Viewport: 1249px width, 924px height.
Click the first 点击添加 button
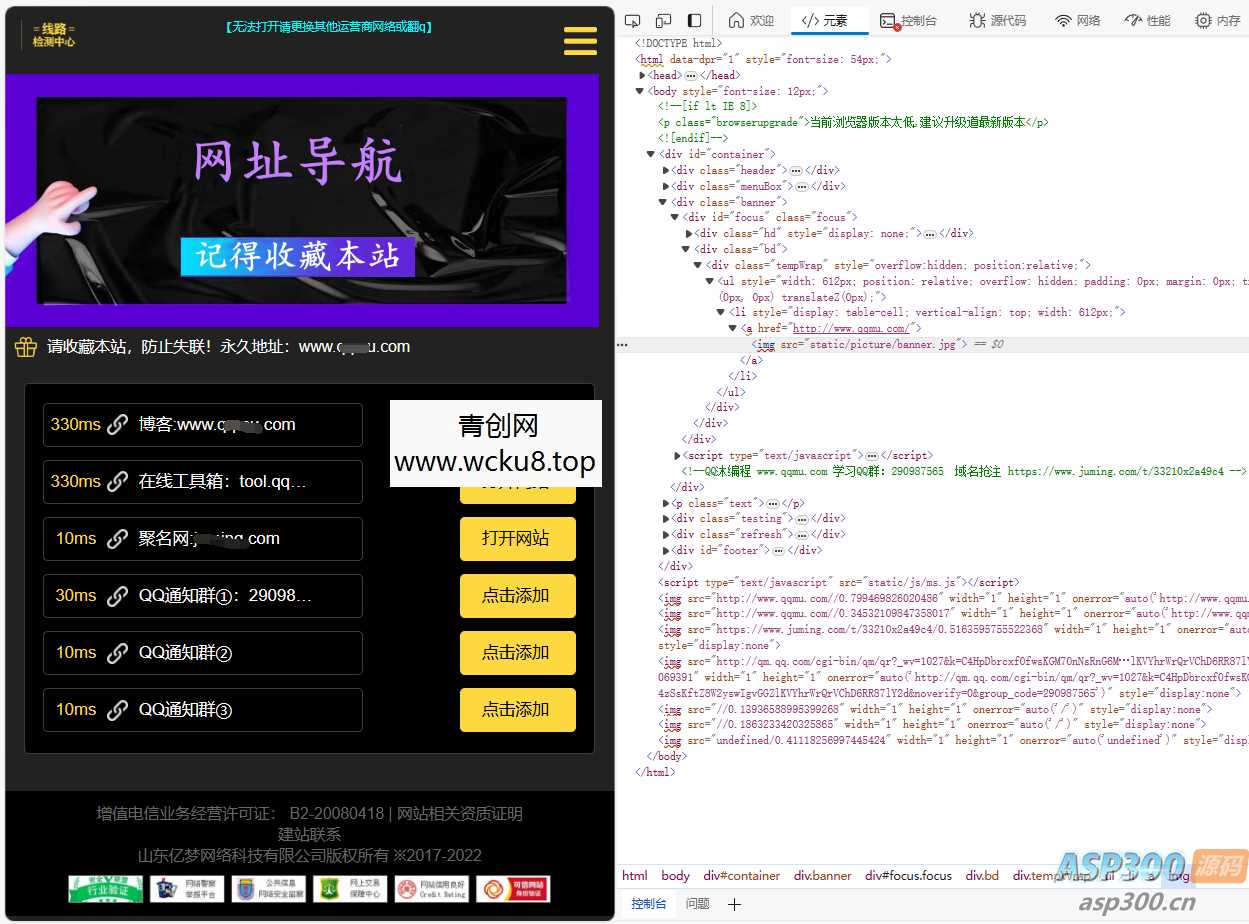[517, 595]
